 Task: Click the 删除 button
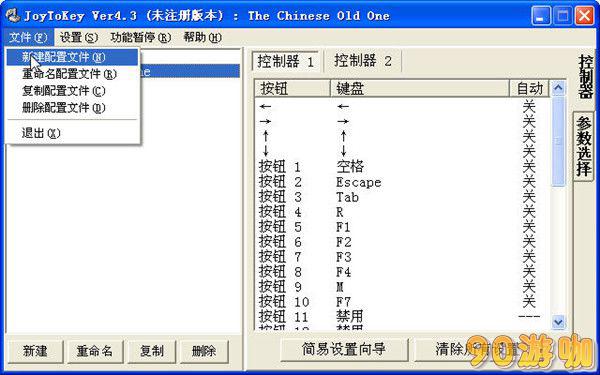tap(204, 351)
